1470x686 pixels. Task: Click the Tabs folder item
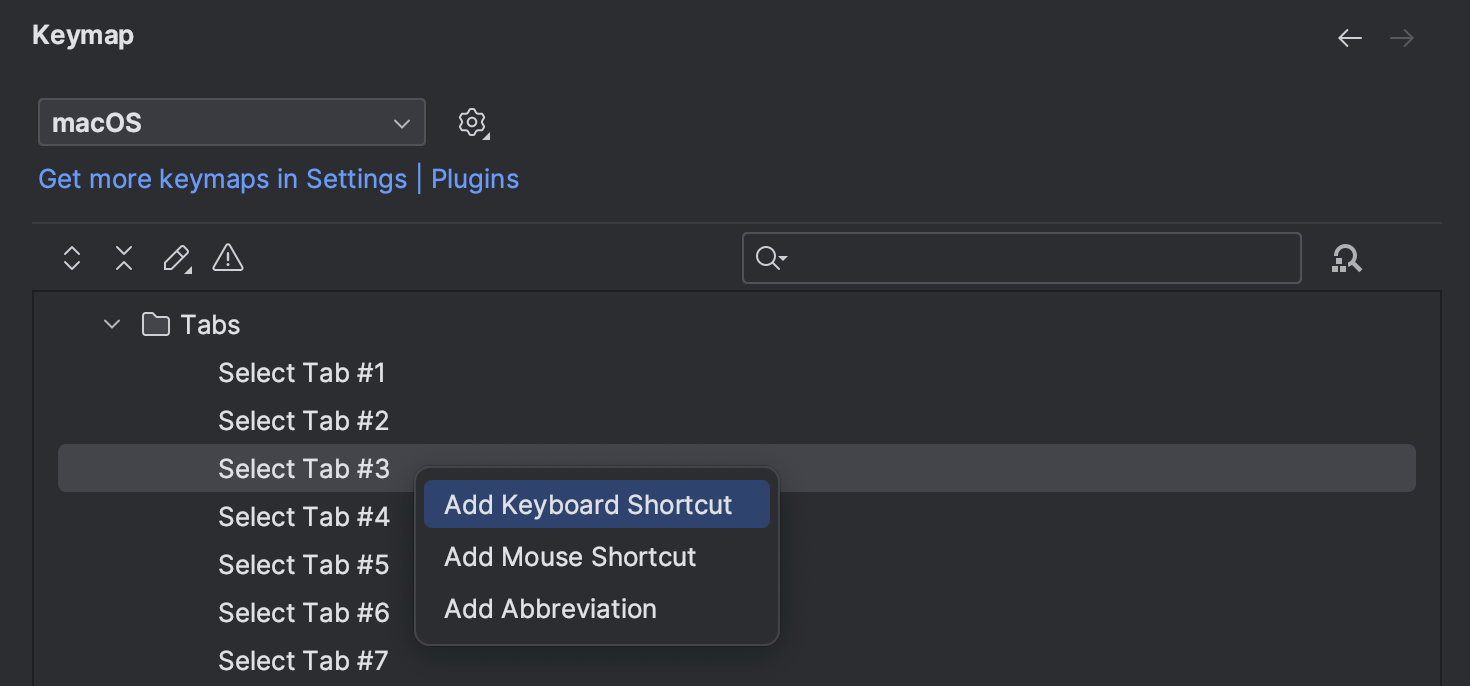(210, 325)
